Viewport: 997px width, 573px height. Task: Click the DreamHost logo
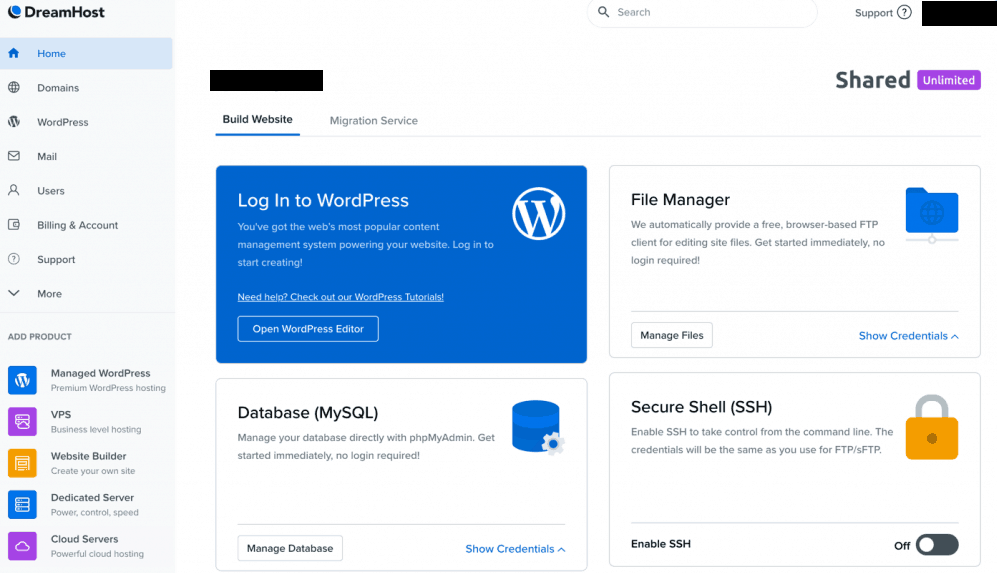pyautogui.click(x=56, y=11)
